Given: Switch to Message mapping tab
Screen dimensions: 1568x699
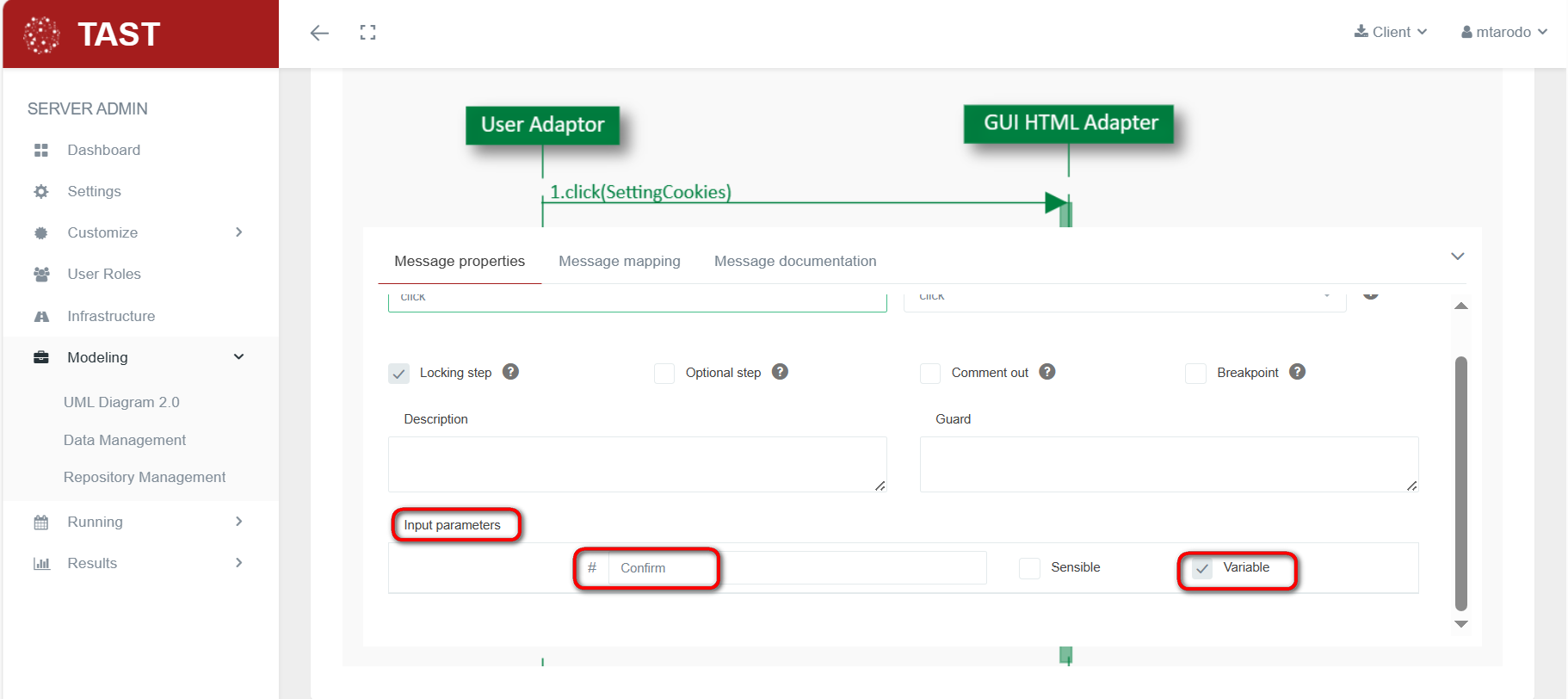Looking at the screenshot, I should click(619, 261).
